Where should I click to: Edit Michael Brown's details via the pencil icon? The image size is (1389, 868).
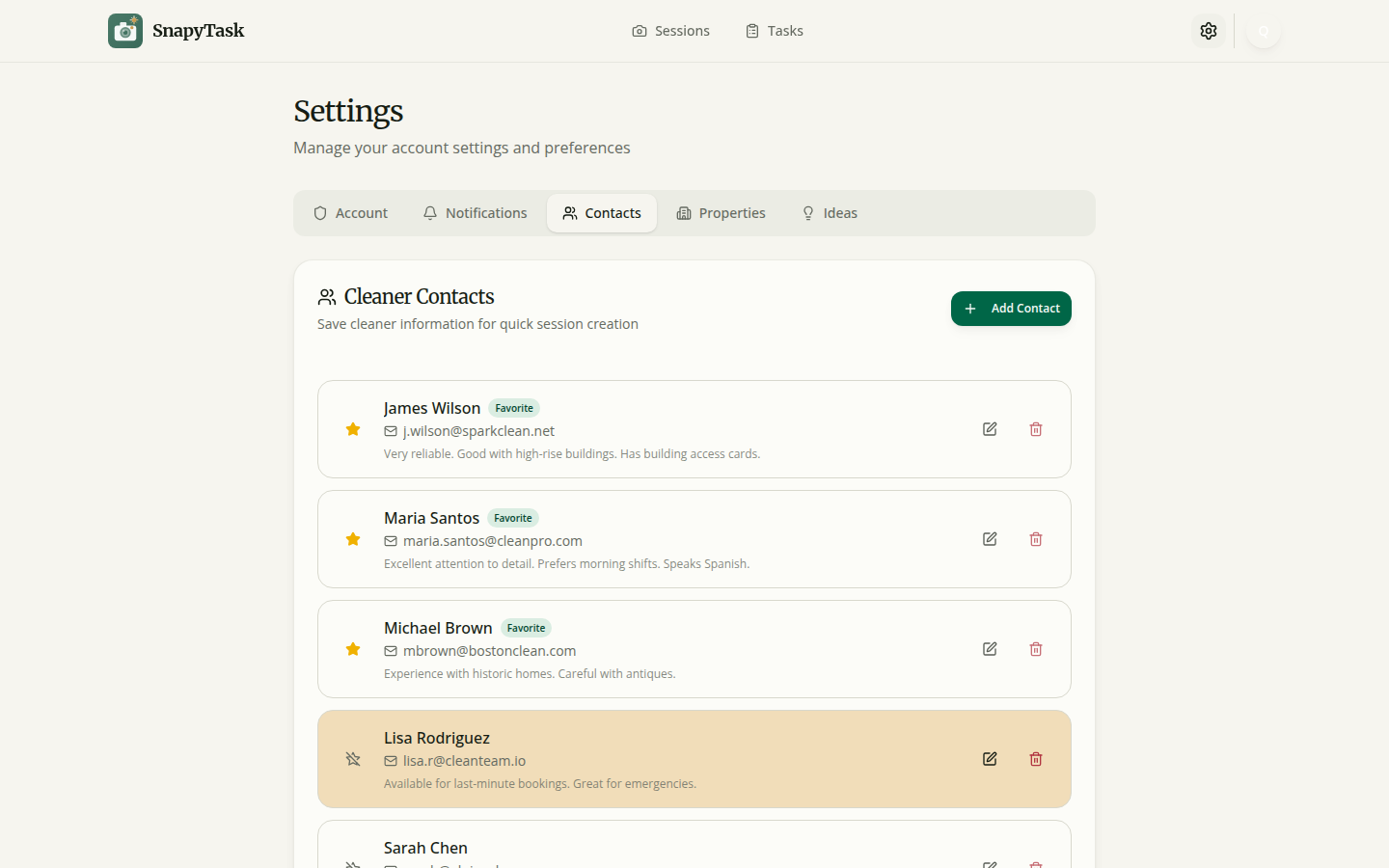tap(989, 649)
